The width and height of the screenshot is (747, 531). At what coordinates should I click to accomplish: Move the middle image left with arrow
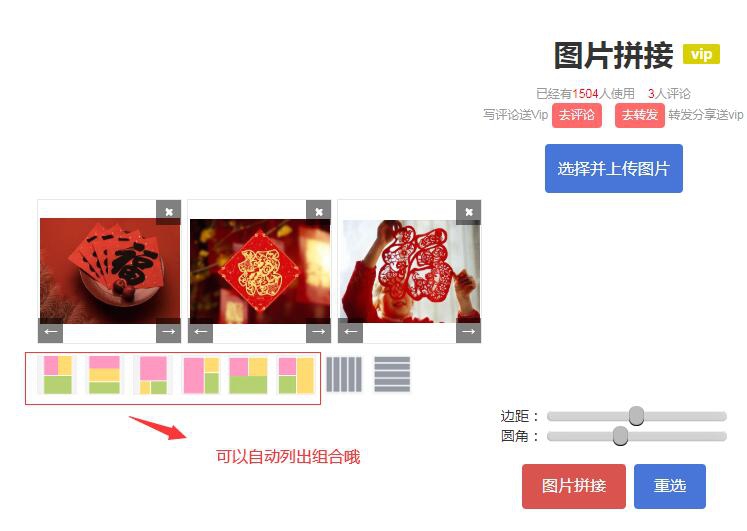201,331
